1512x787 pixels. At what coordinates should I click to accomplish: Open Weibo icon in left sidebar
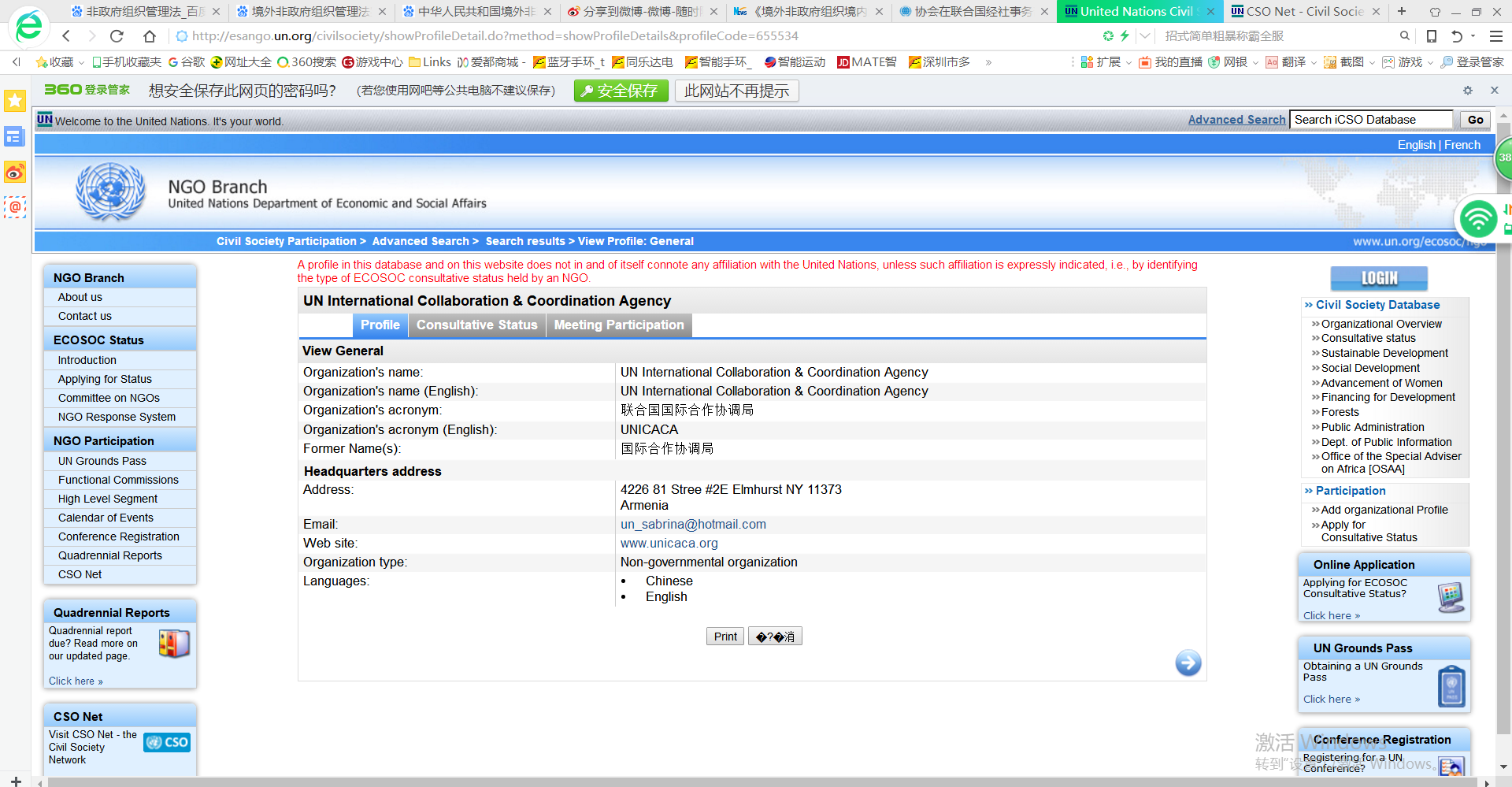pos(15,172)
